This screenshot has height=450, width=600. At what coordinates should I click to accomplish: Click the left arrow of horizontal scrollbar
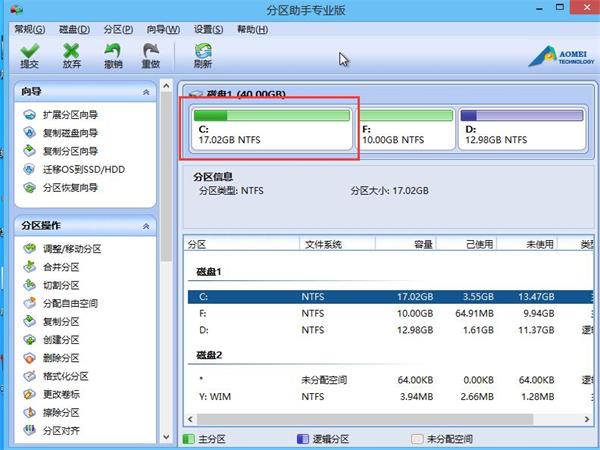click(190, 419)
